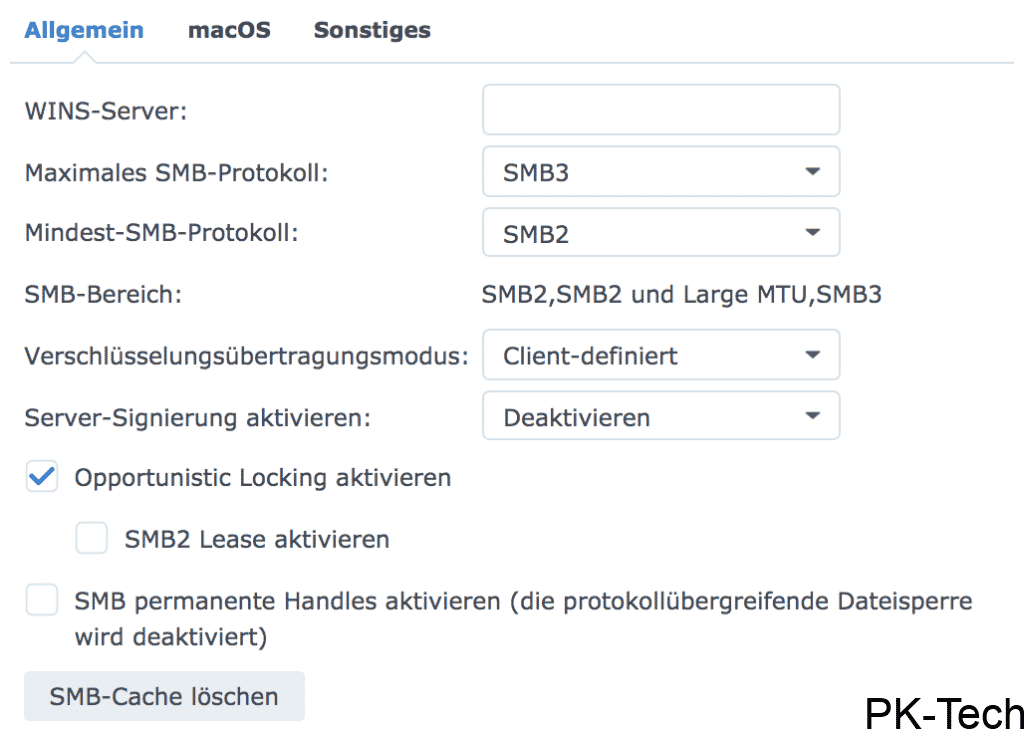This screenshot has width=1024, height=729.
Task: Enable the SMB2 Lease aktivieren checkbox
Action: [x=92, y=540]
